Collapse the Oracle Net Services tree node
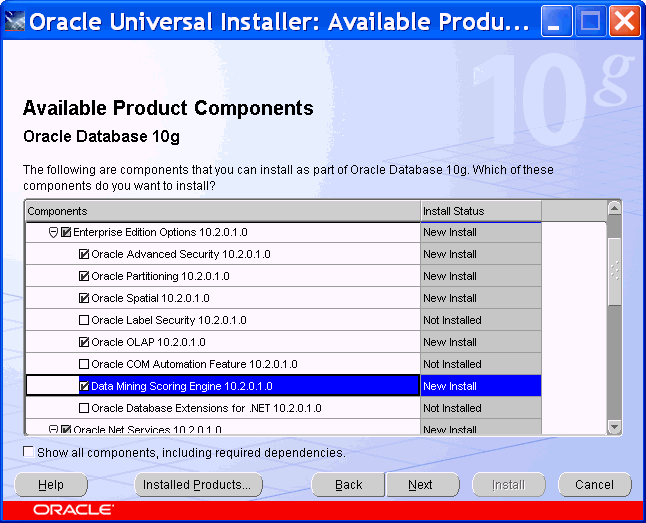This screenshot has height=523, width=646. (x=54, y=430)
